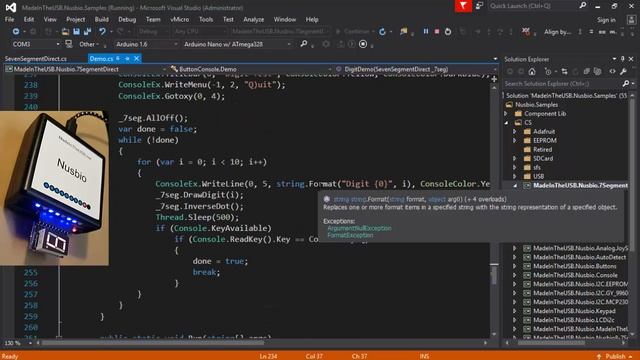Click the serial monitor icon beside COM3
Screen dimensions: 640x360
tap(69, 44)
